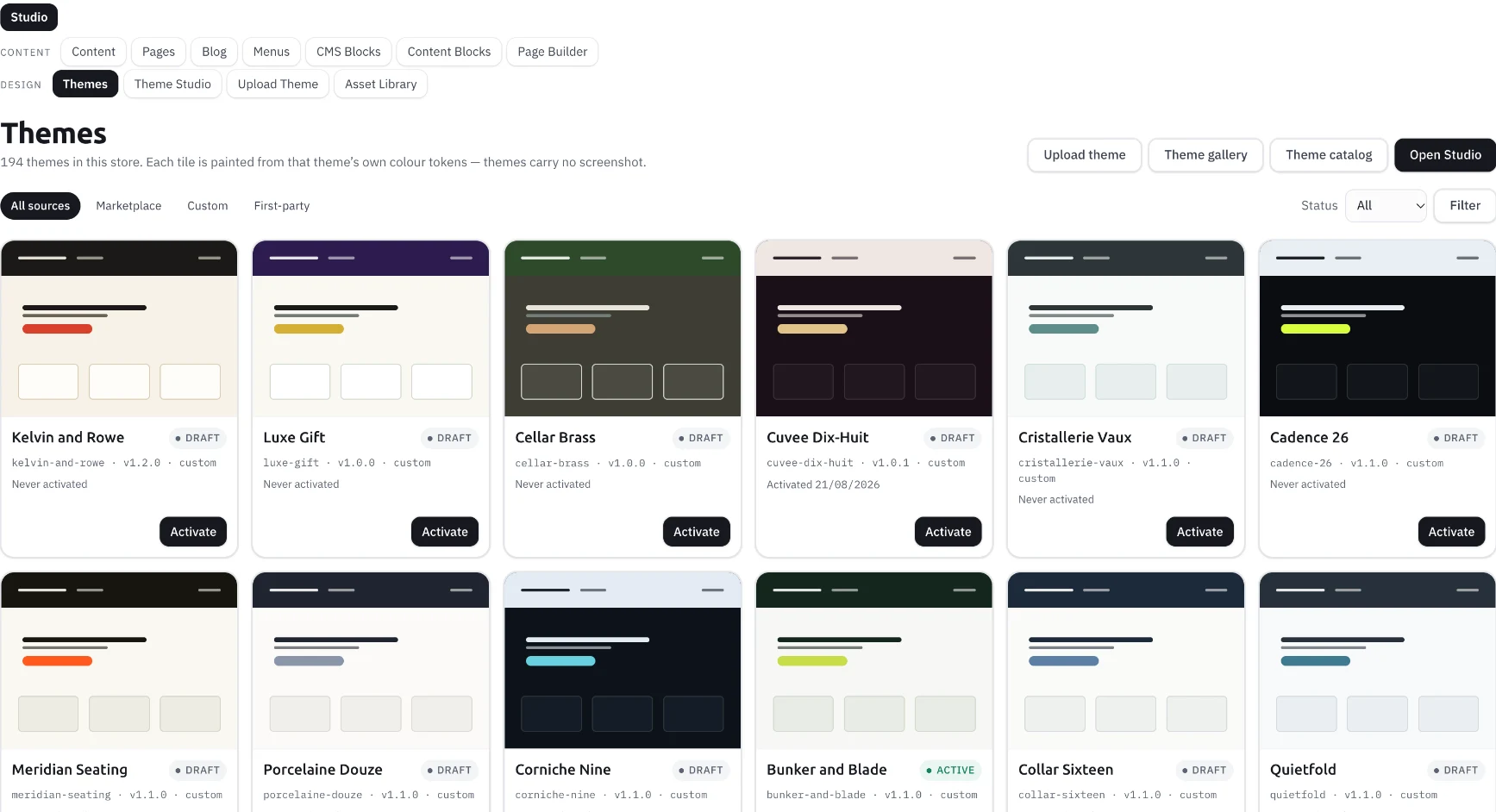Image resolution: width=1496 pixels, height=812 pixels.
Task: Switch to CMS Blocks
Action: coord(348,52)
